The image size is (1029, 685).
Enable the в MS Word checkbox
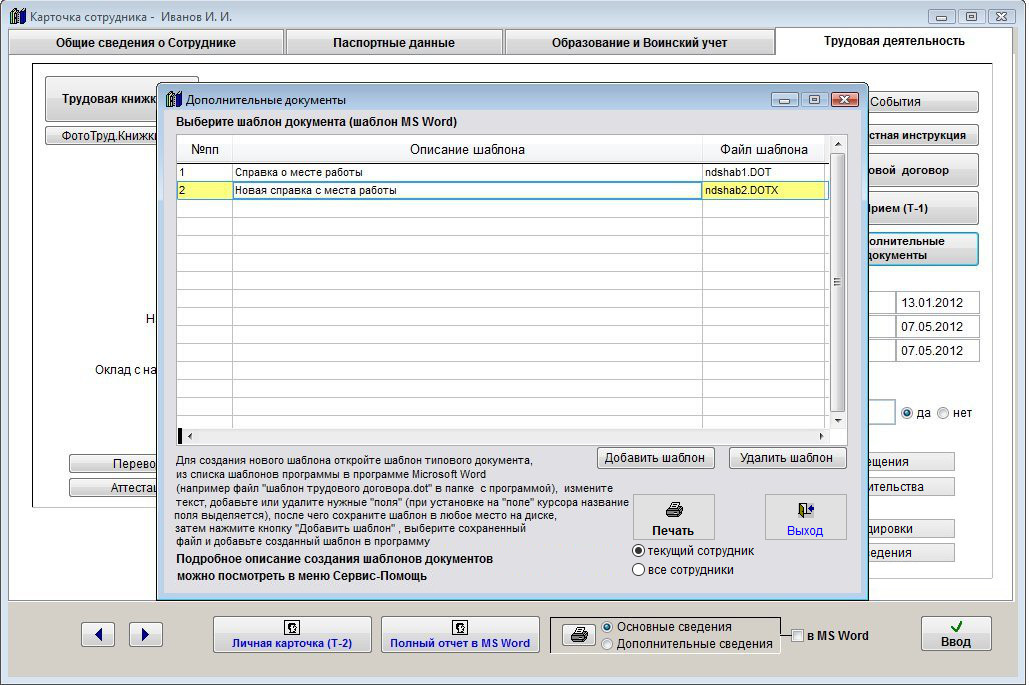pos(797,636)
